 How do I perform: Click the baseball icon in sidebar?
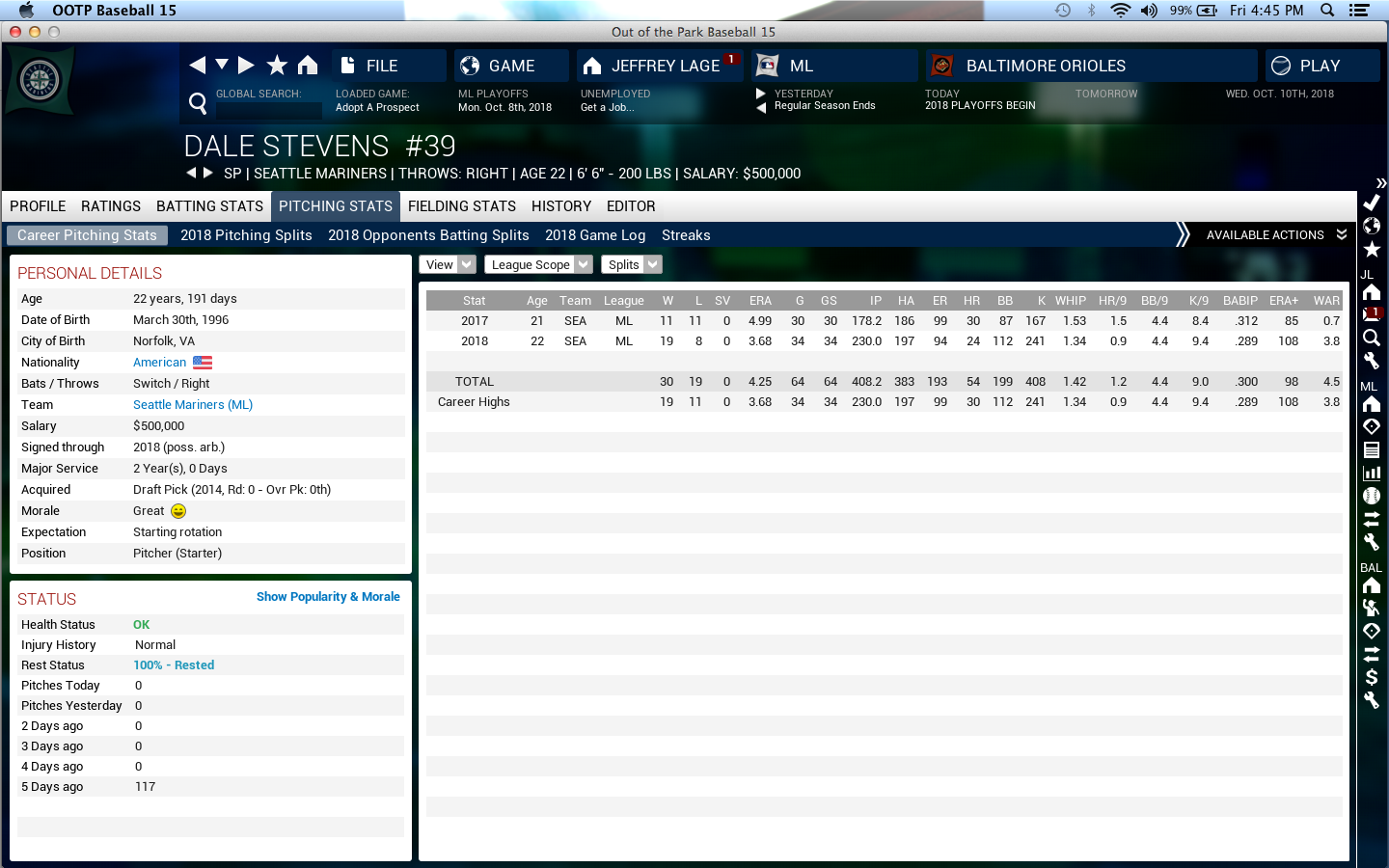click(x=1371, y=496)
